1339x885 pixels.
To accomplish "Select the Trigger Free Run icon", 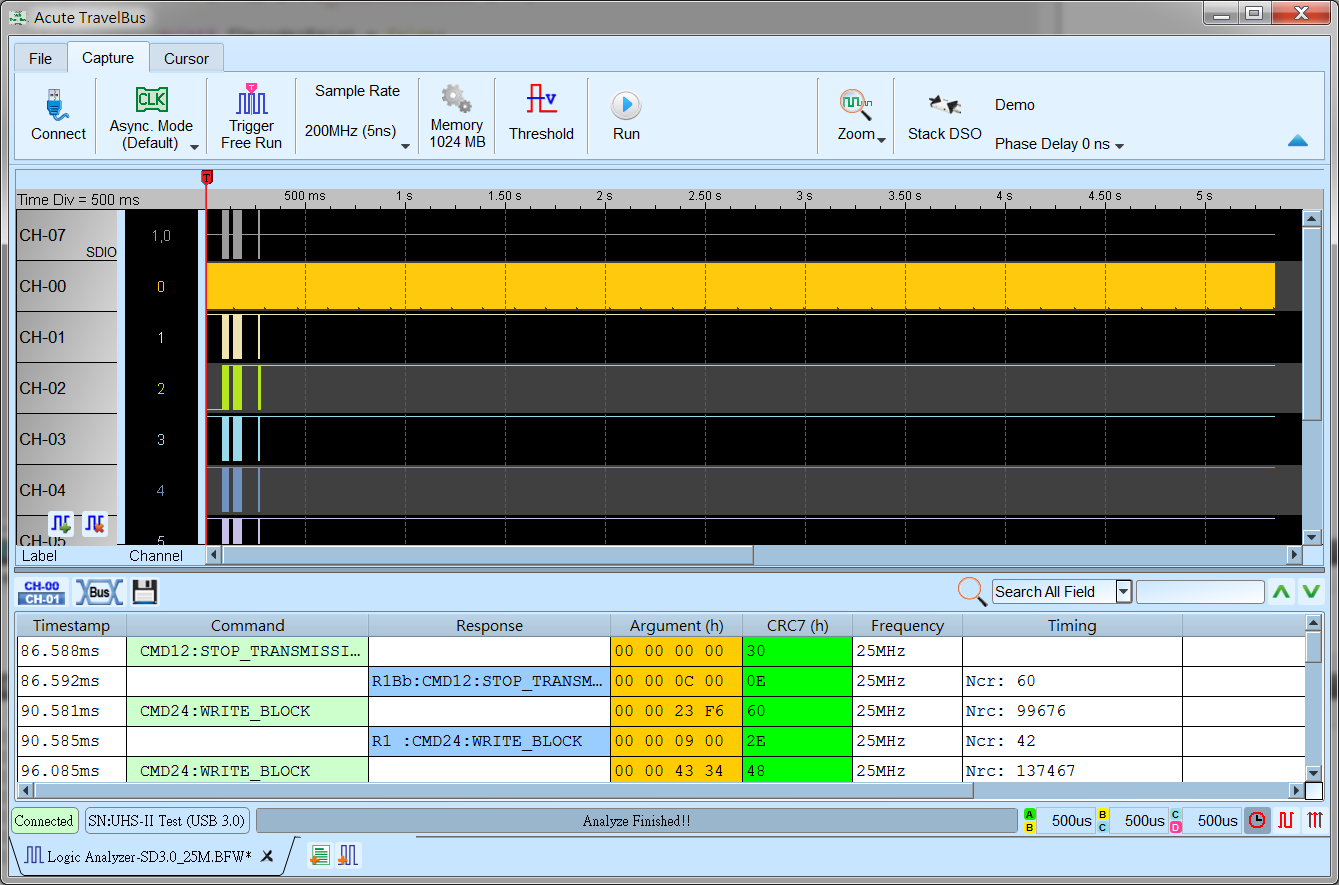I will 251,99.
